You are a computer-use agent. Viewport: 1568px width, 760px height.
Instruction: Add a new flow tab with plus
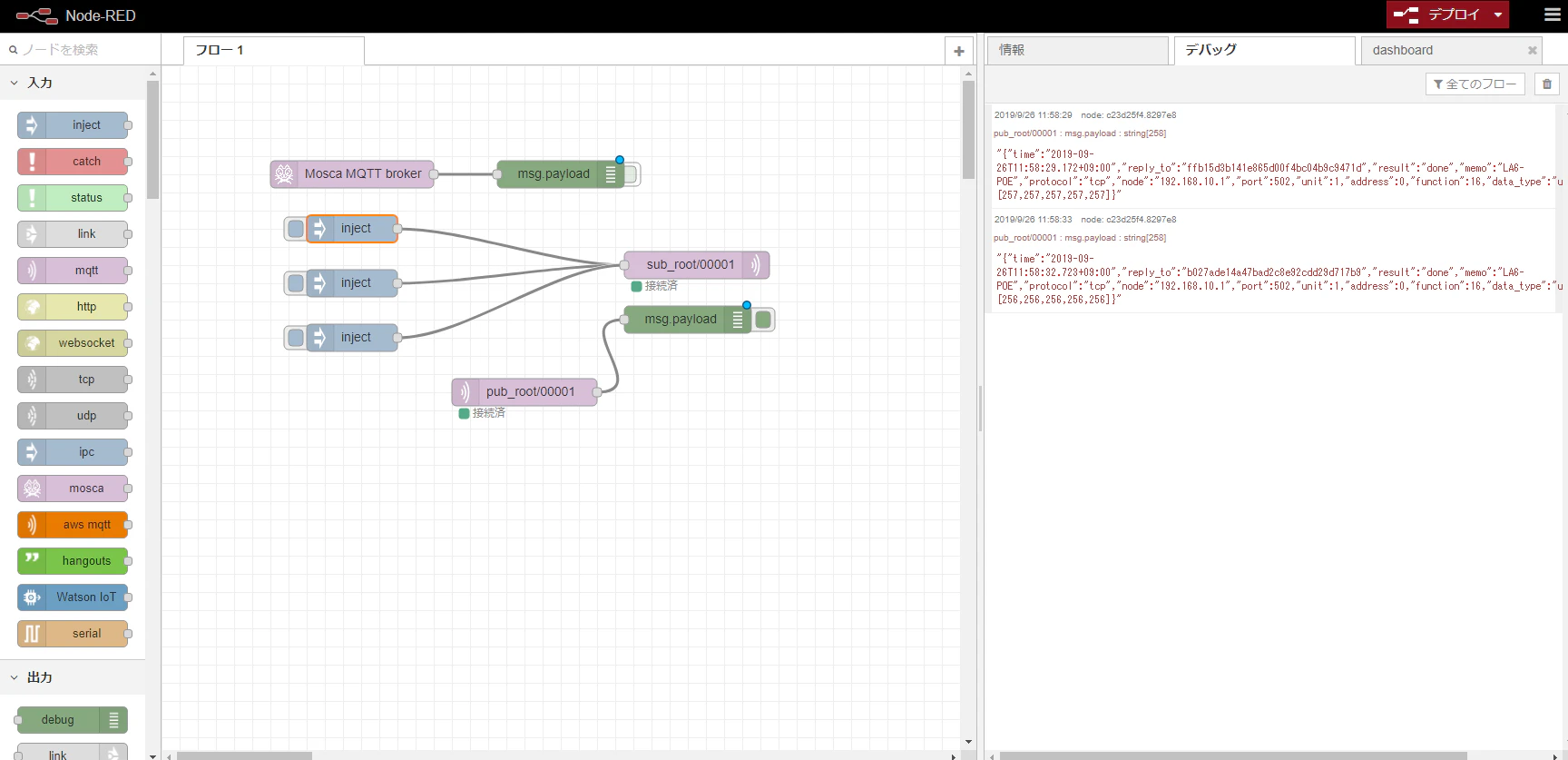[959, 51]
